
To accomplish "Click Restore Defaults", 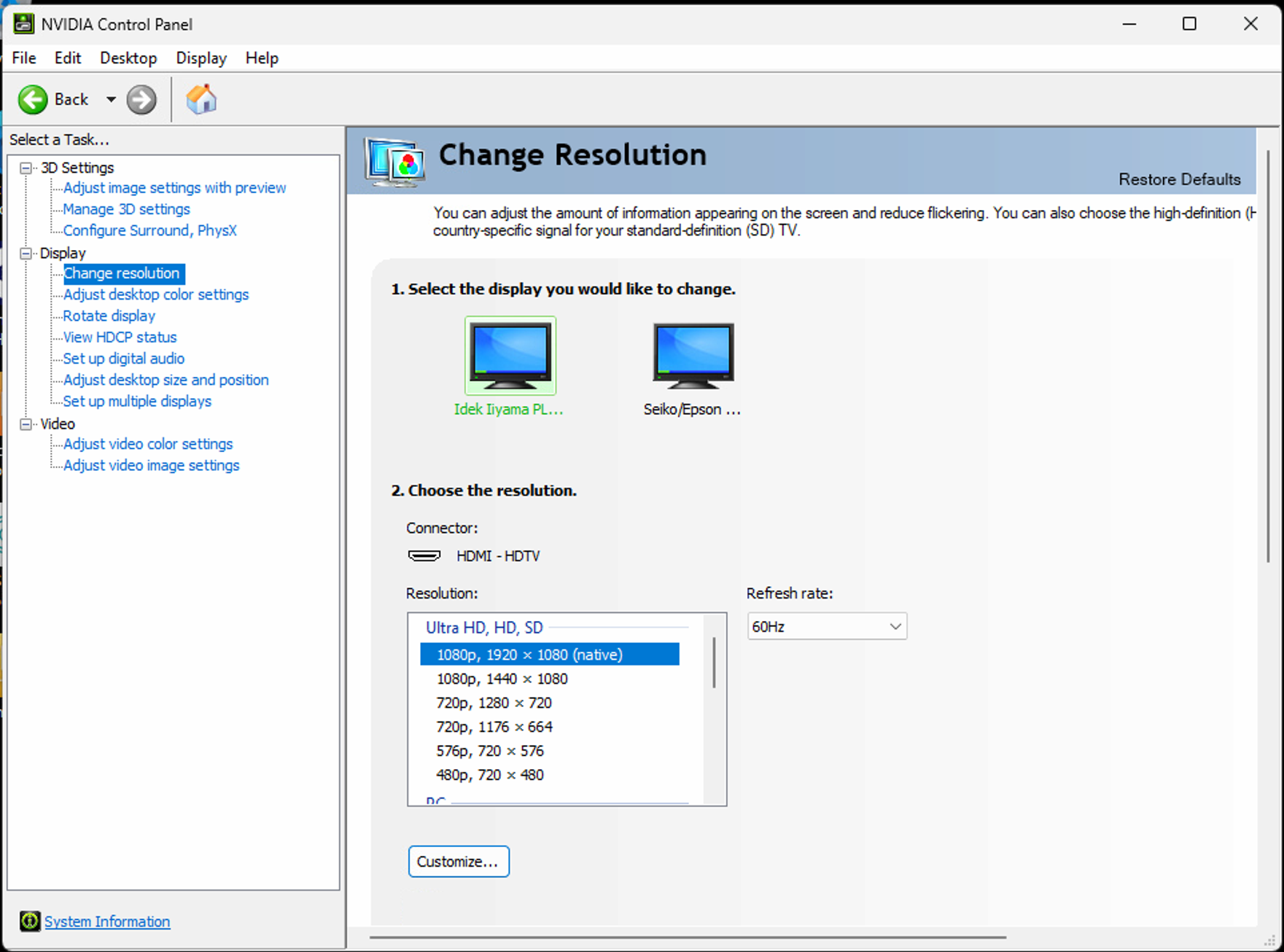I will pyautogui.click(x=1180, y=179).
